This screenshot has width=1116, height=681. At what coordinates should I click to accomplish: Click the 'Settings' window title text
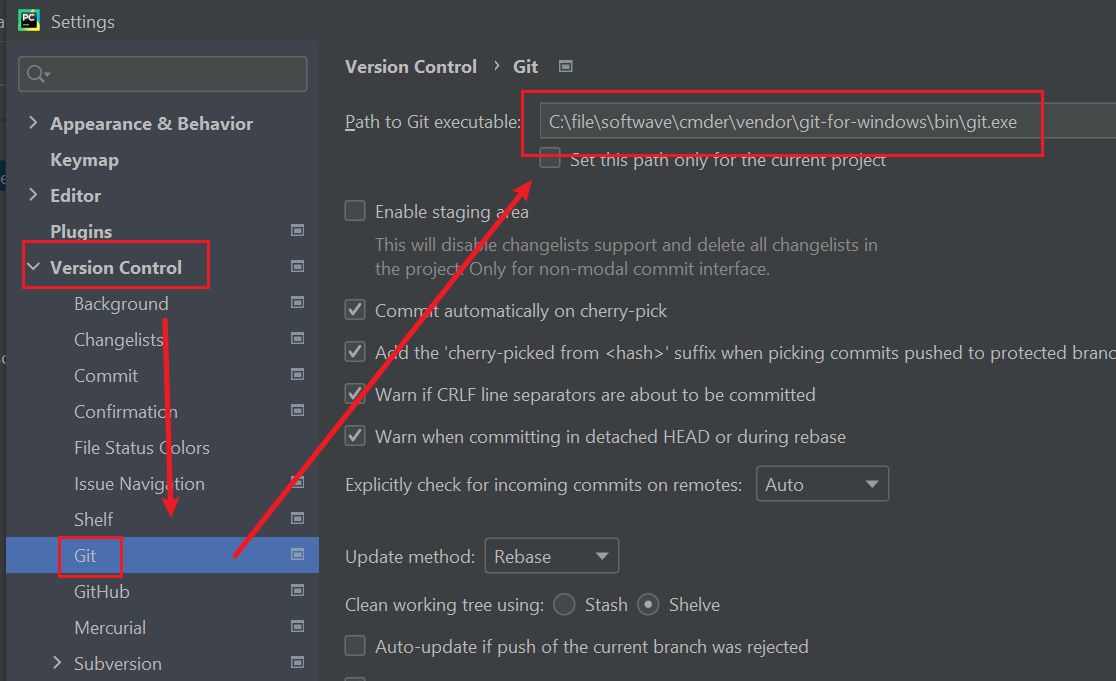pos(83,22)
